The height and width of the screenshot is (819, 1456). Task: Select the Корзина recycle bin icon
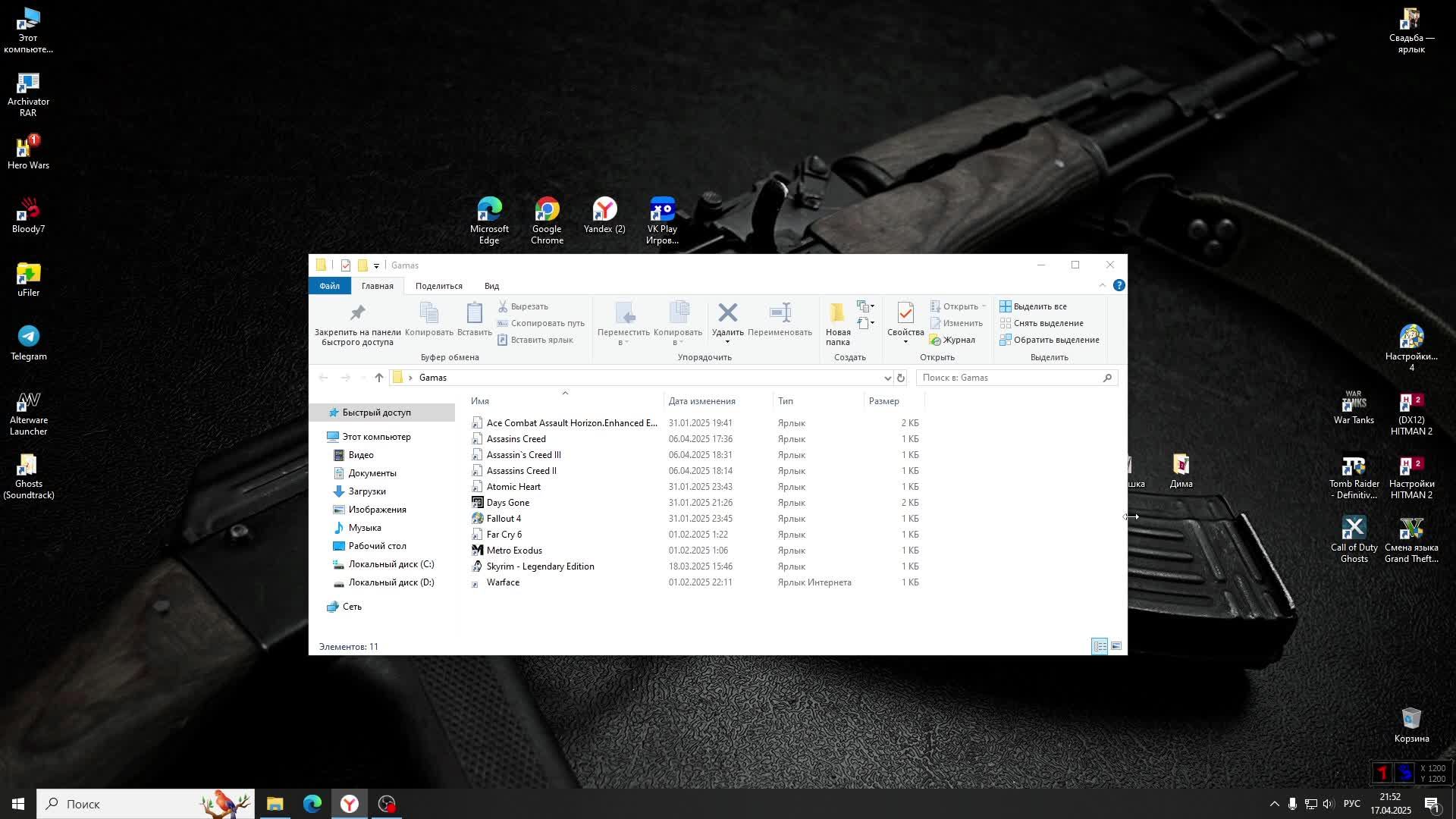tap(1411, 725)
